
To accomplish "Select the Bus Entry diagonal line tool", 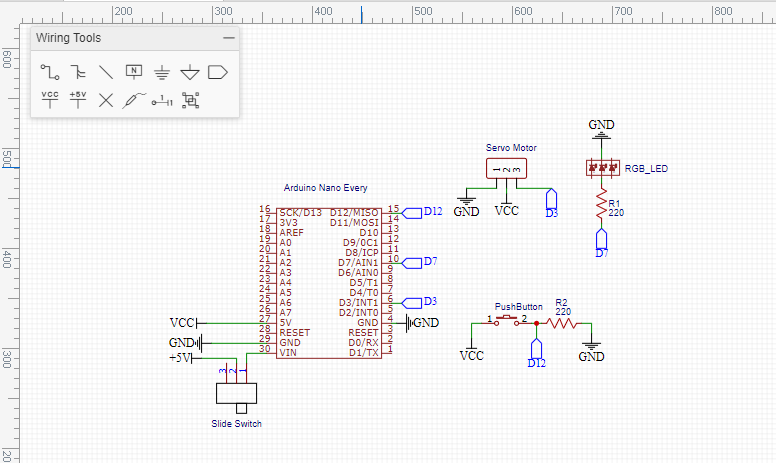I will (x=106, y=73).
